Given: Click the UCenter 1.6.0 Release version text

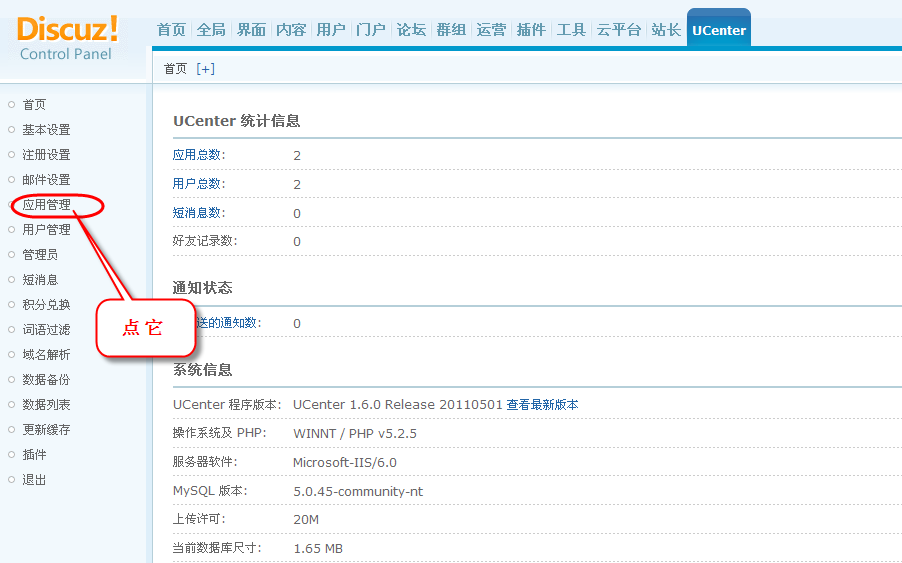Looking at the screenshot, I should 398,405.
